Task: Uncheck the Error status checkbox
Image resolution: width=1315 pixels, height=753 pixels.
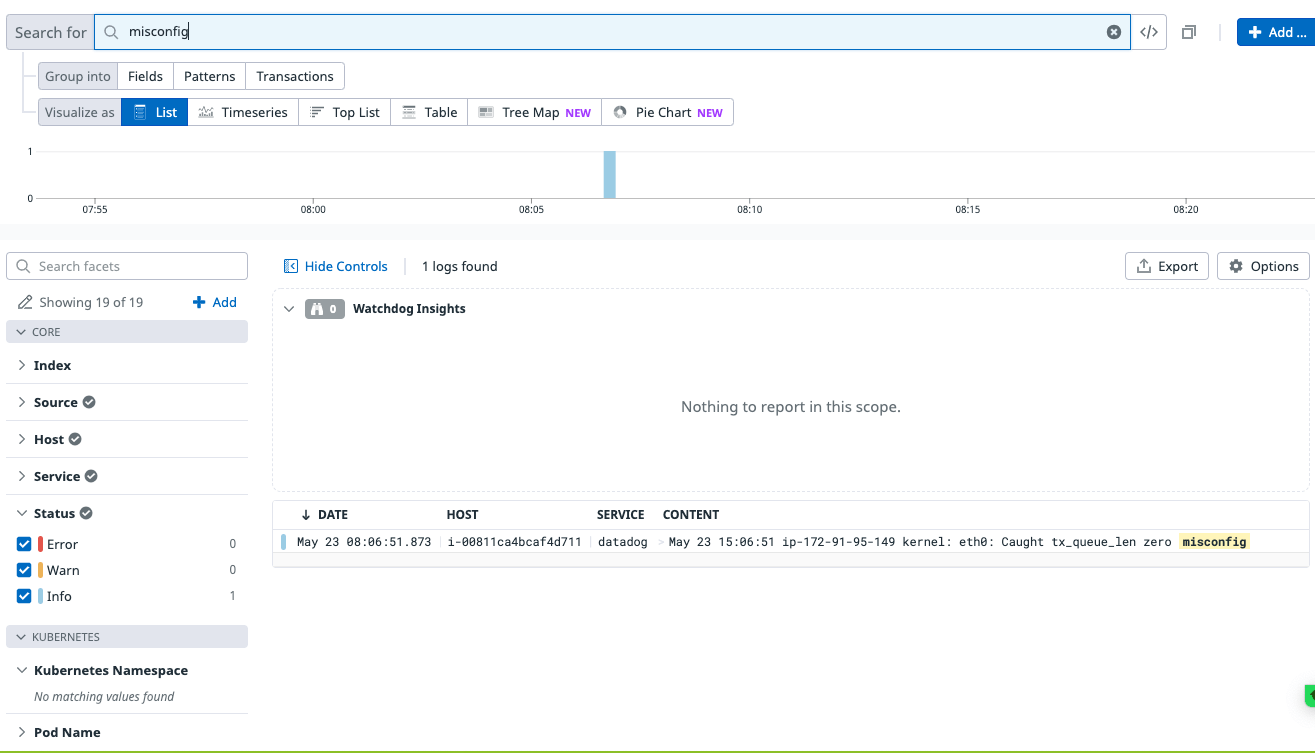Action: (x=25, y=544)
